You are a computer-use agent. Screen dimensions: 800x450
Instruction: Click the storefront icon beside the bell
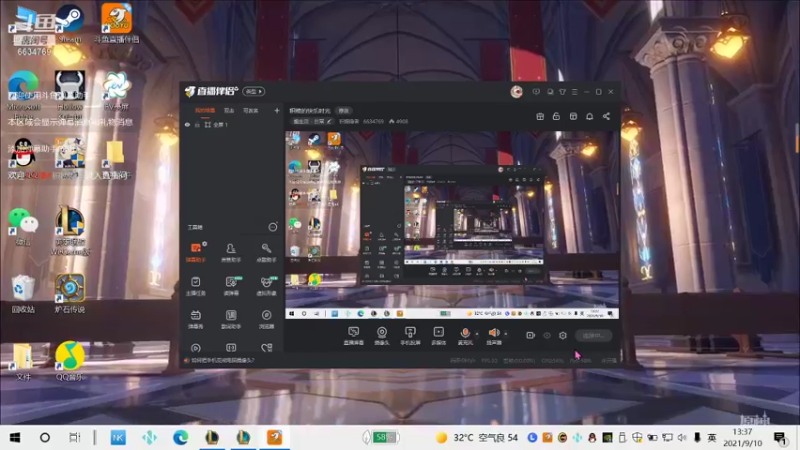[573, 116]
